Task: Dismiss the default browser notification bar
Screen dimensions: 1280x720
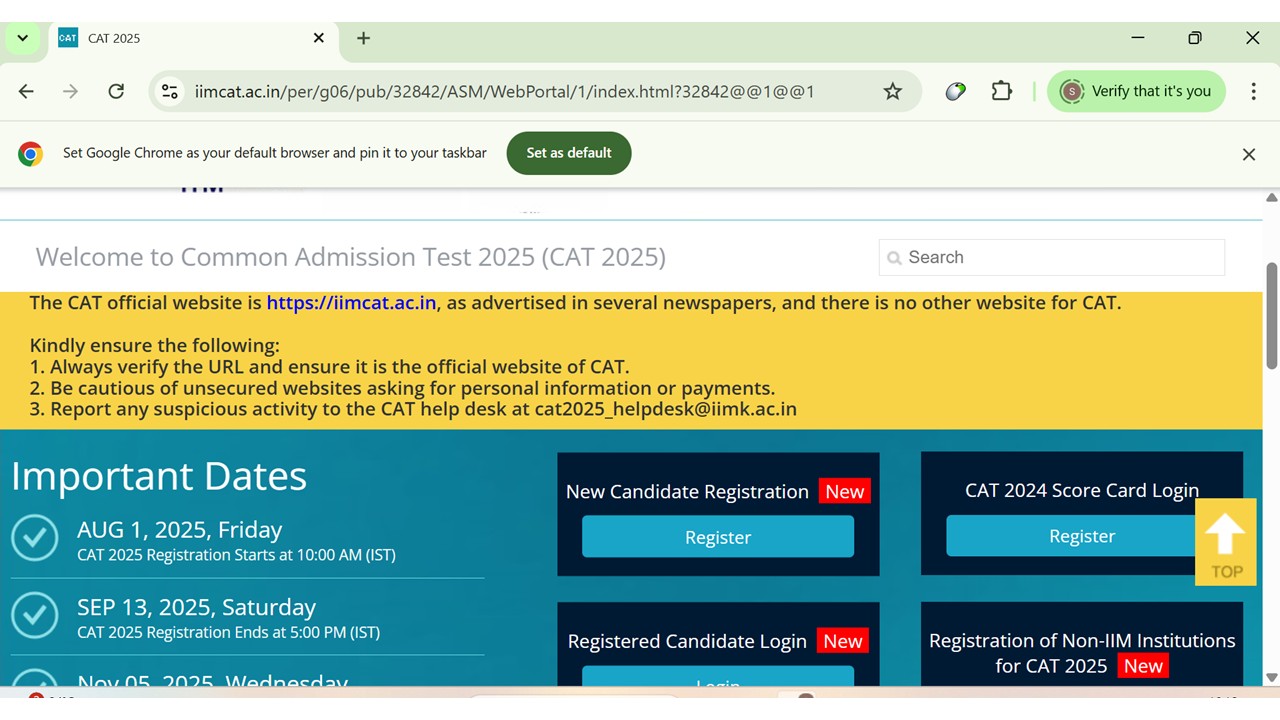Action: [1248, 154]
